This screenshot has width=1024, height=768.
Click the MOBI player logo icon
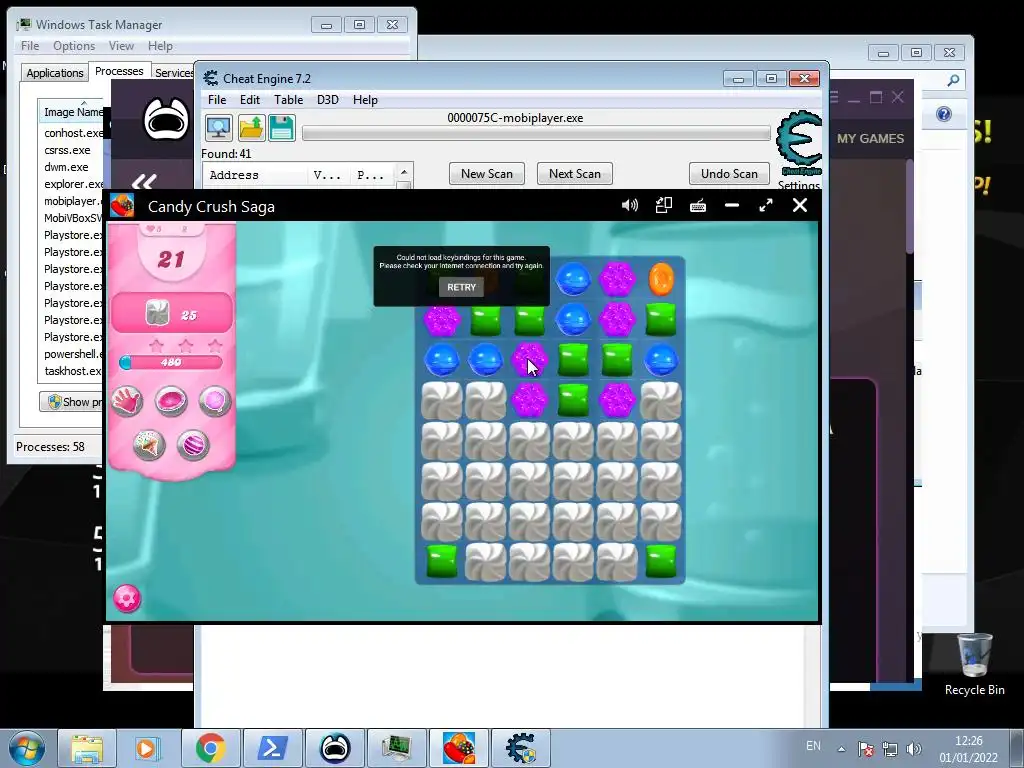pos(166,119)
